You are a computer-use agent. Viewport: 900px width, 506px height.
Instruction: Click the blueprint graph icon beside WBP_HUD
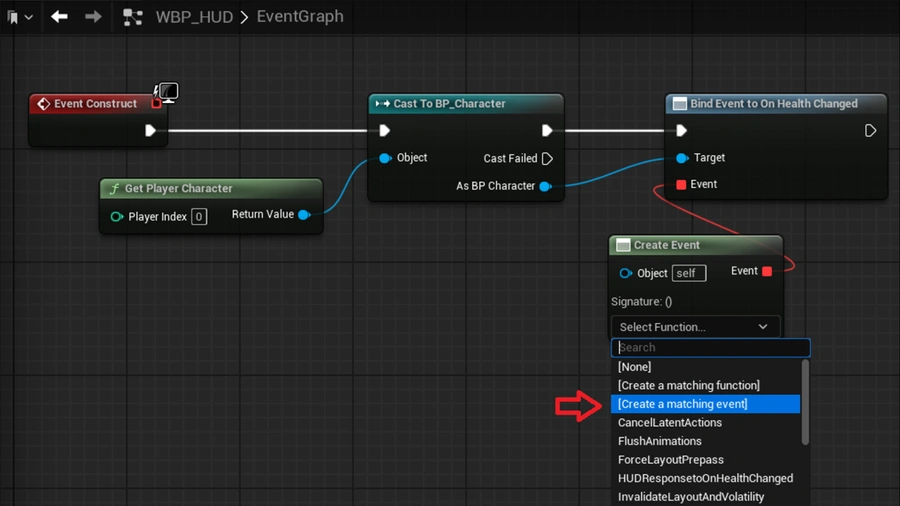pos(133,17)
